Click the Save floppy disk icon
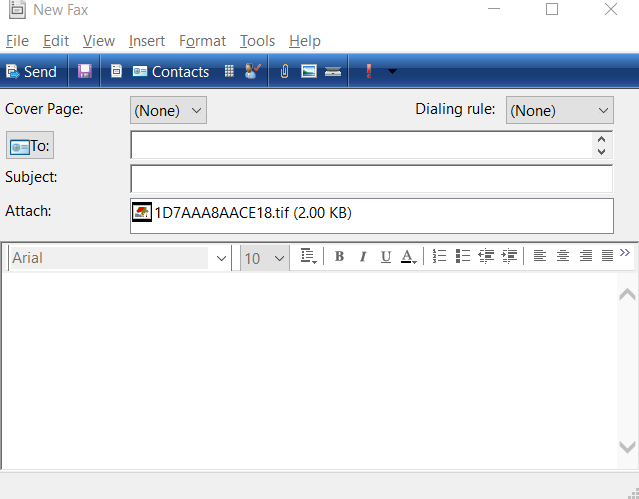Image resolution: width=639 pixels, height=499 pixels. (x=85, y=71)
